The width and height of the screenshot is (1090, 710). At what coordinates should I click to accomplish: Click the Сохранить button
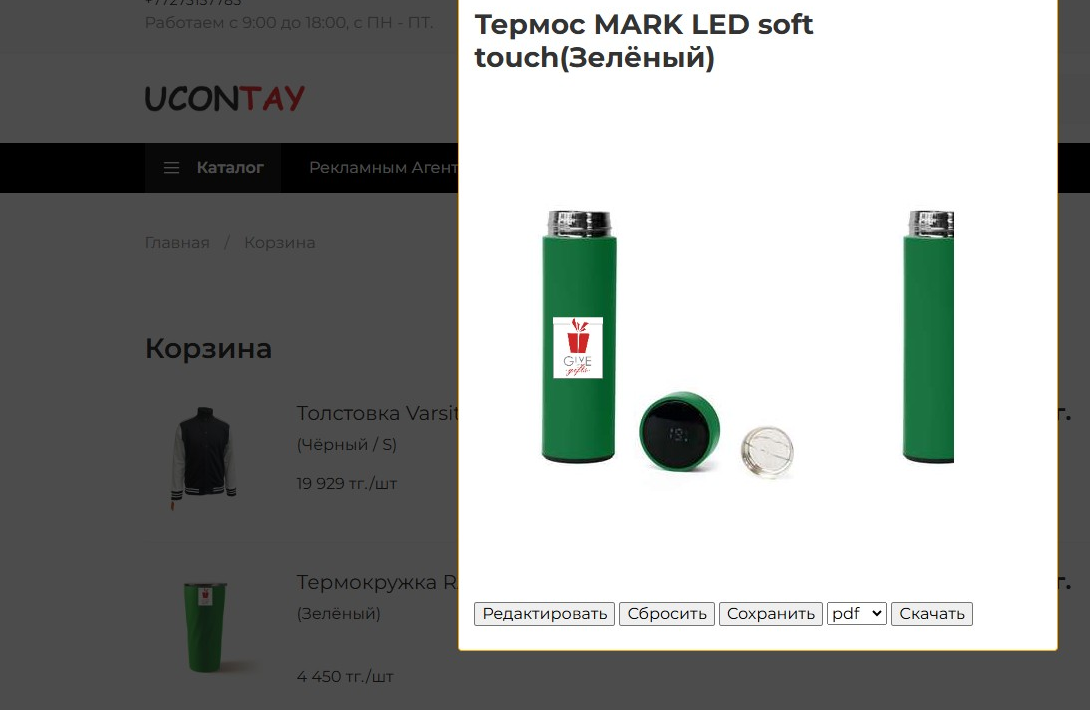click(770, 614)
